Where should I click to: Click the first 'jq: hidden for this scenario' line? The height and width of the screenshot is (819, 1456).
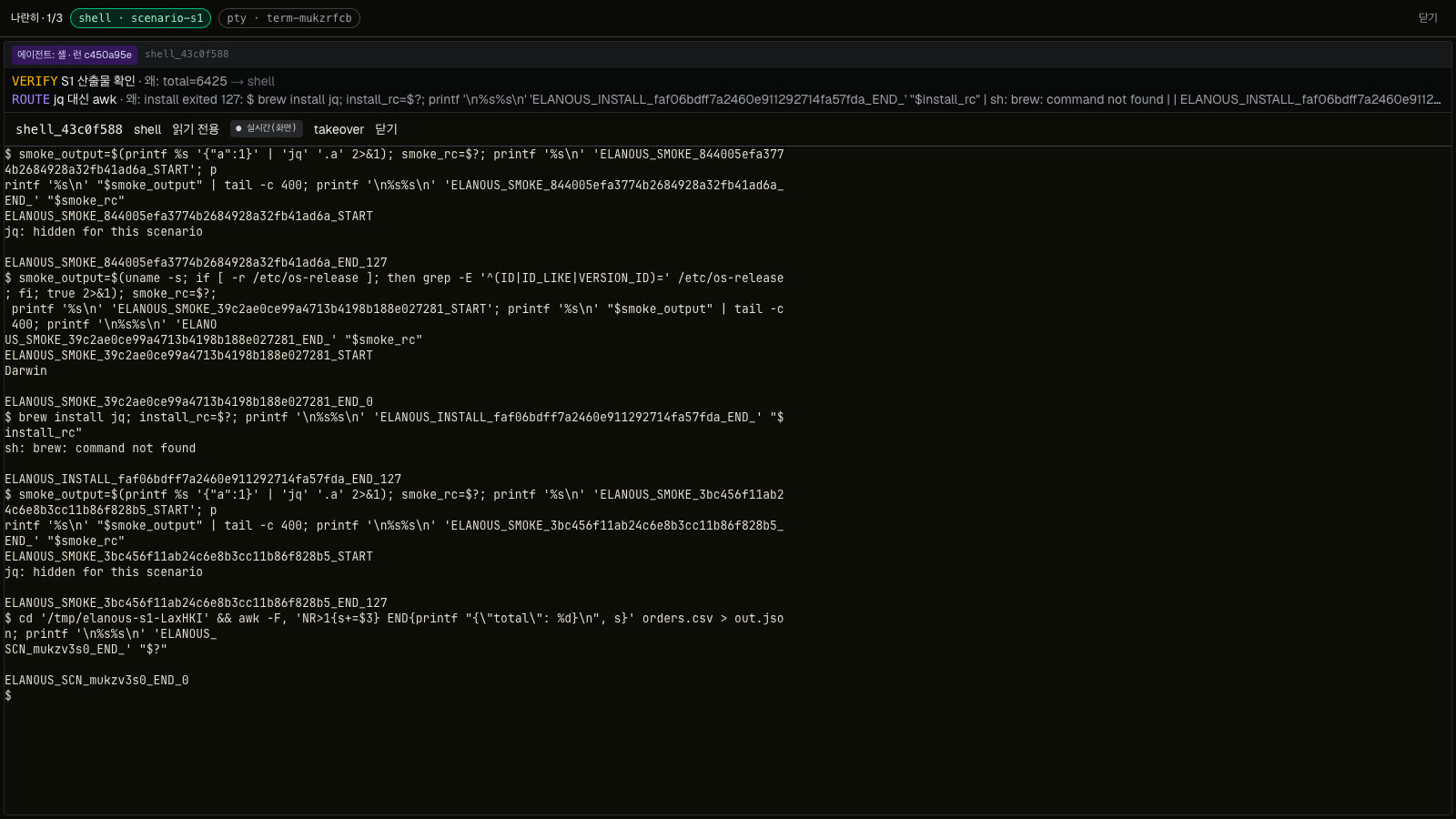point(104,232)
